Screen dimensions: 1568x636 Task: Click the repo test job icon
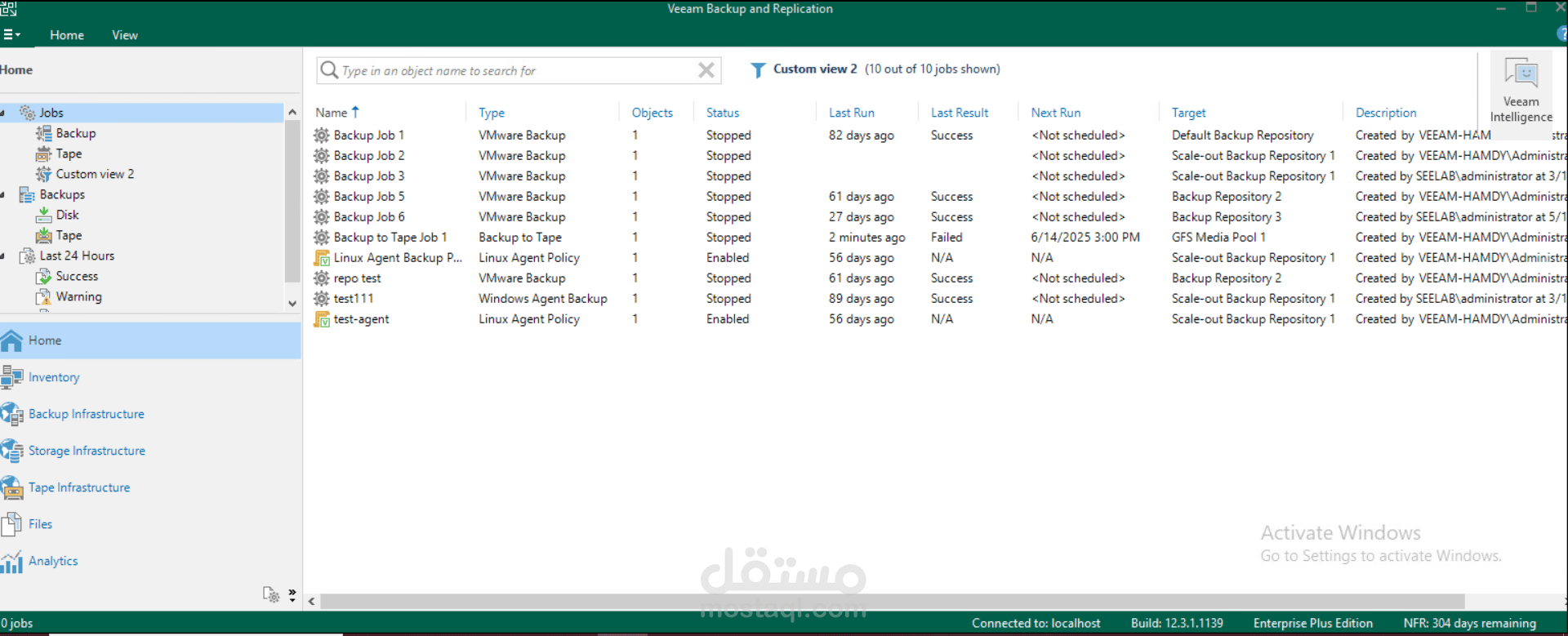click(322, 278)
